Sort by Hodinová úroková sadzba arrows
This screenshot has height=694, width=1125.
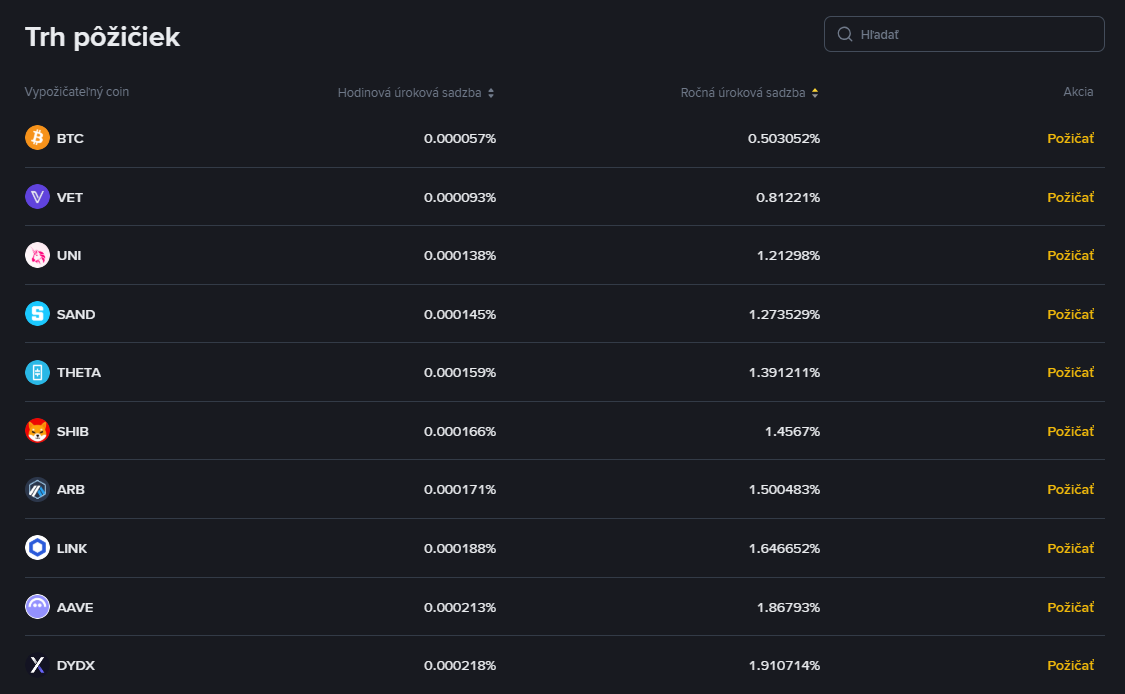click(x=491, y=93)
